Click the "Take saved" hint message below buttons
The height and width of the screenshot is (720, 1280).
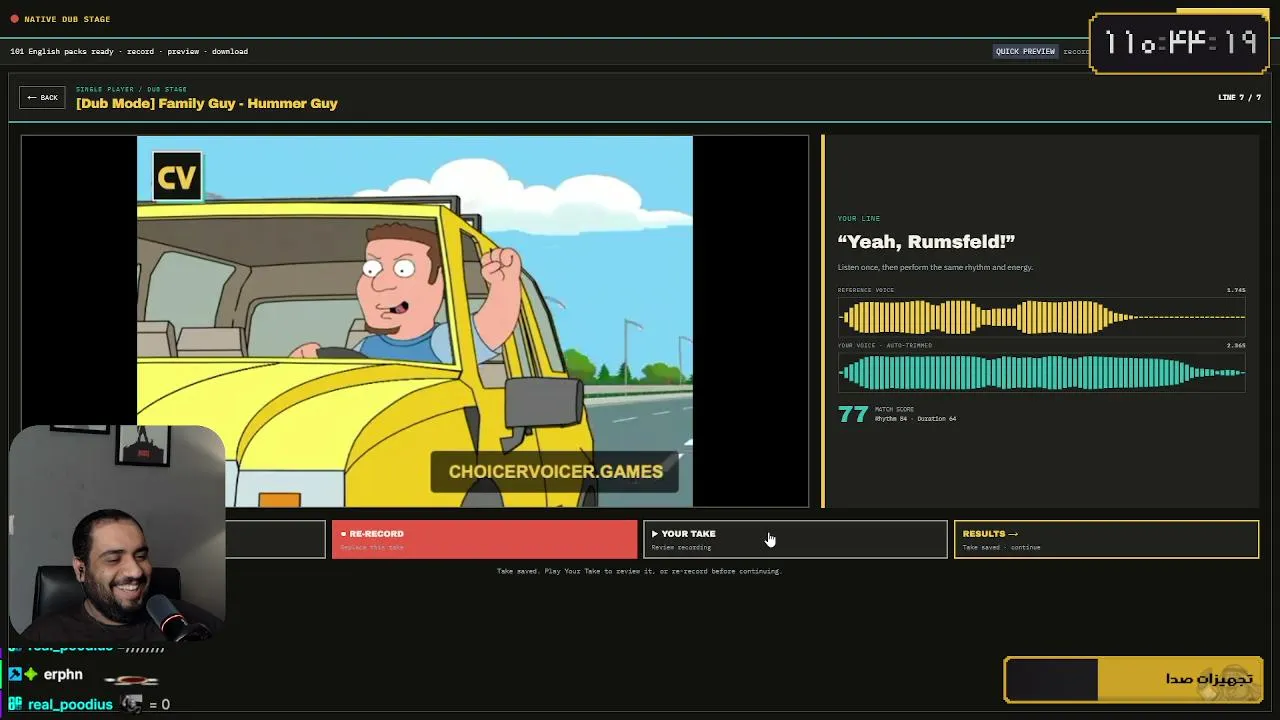point(639,571)
